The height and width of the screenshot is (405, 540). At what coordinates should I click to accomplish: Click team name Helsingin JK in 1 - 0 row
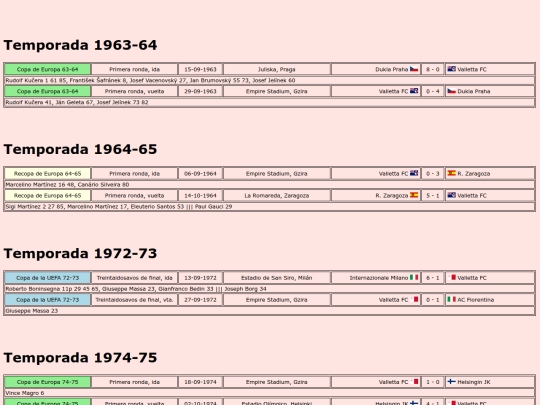474,382
